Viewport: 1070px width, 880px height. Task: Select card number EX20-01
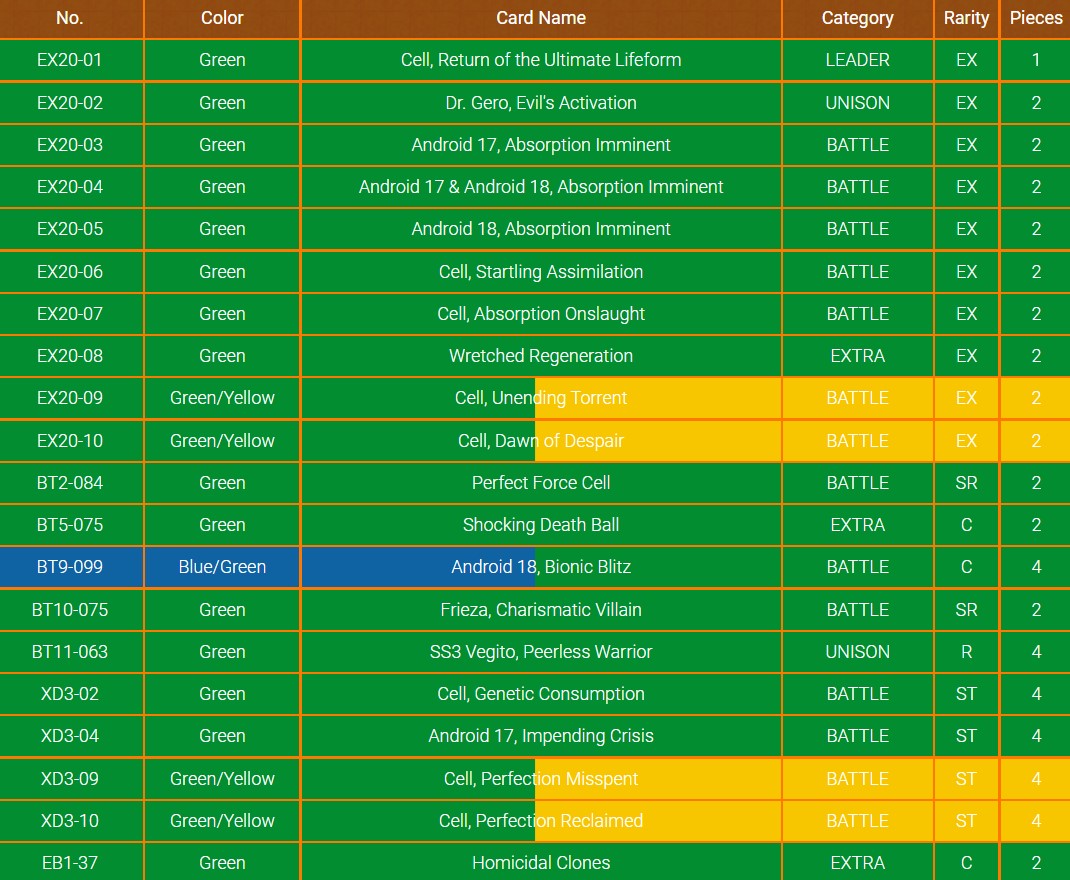click(70, 60)
